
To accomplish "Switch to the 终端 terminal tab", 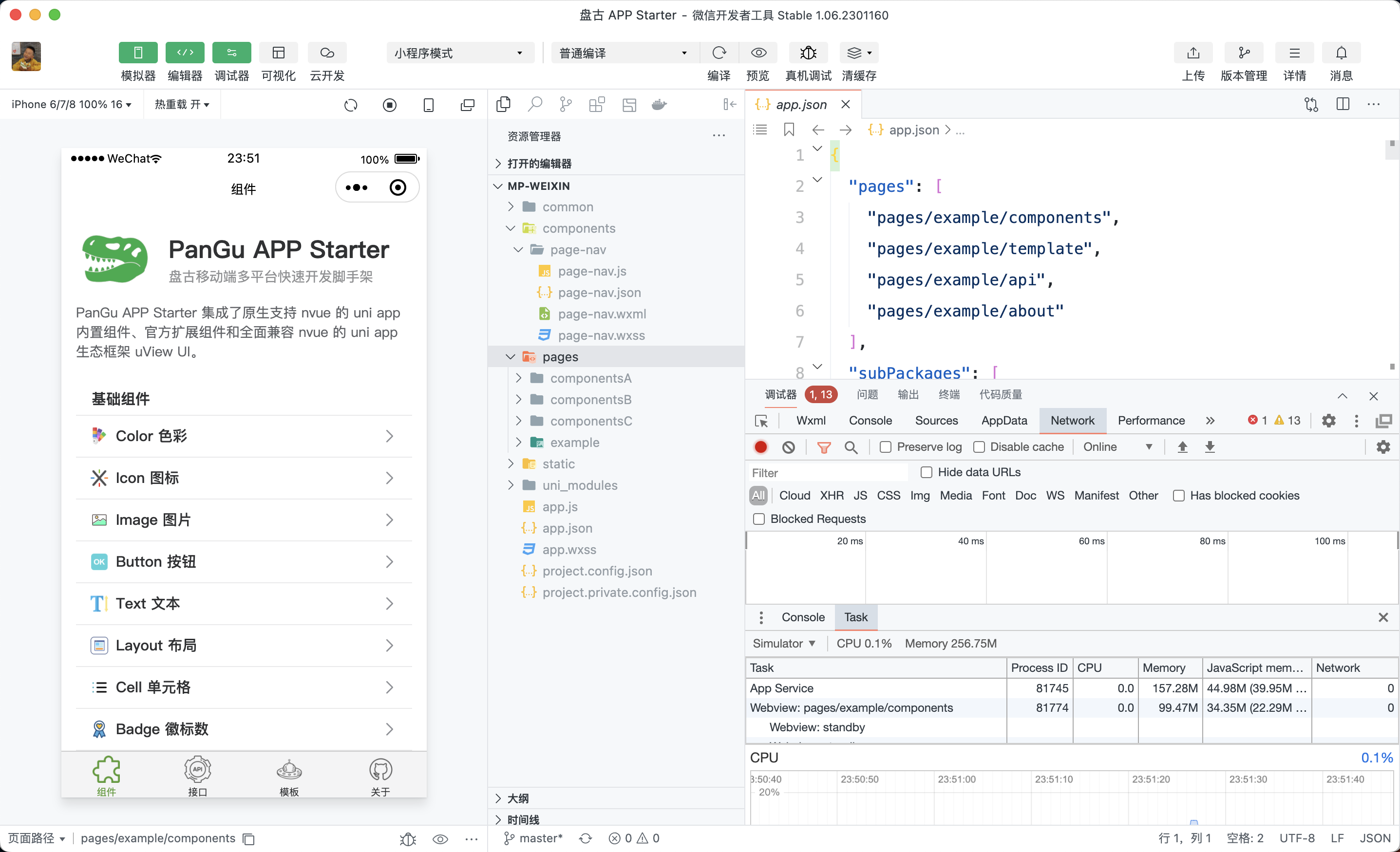I will click(x=949, y=394).
